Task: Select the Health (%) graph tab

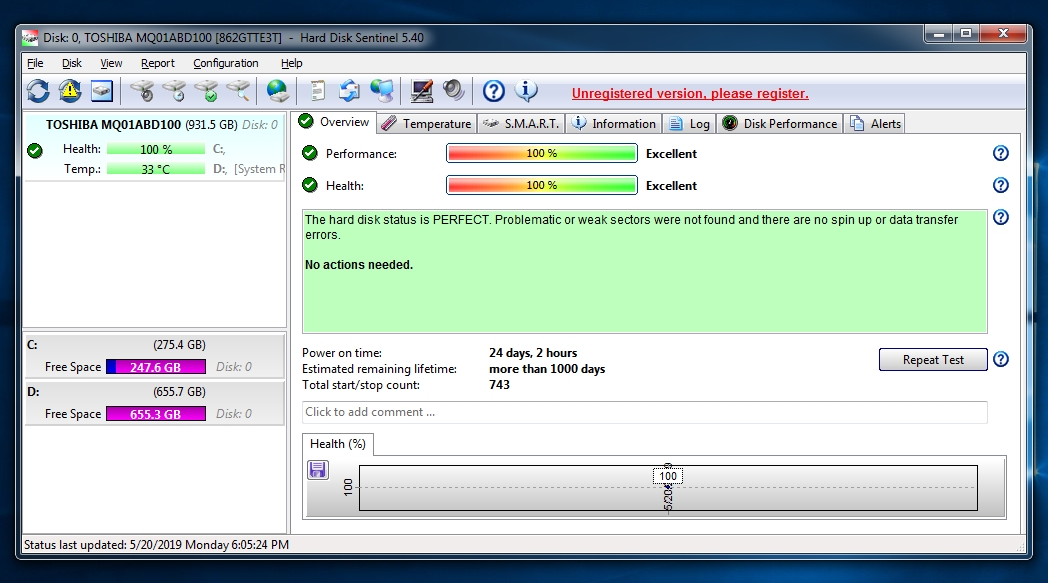Action: click(338, 444)
